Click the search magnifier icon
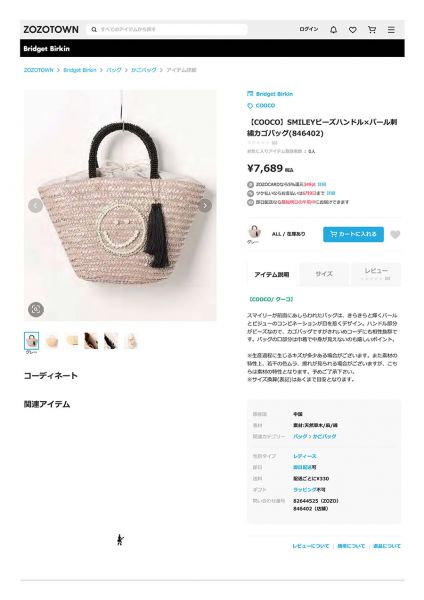 (94, 29)
